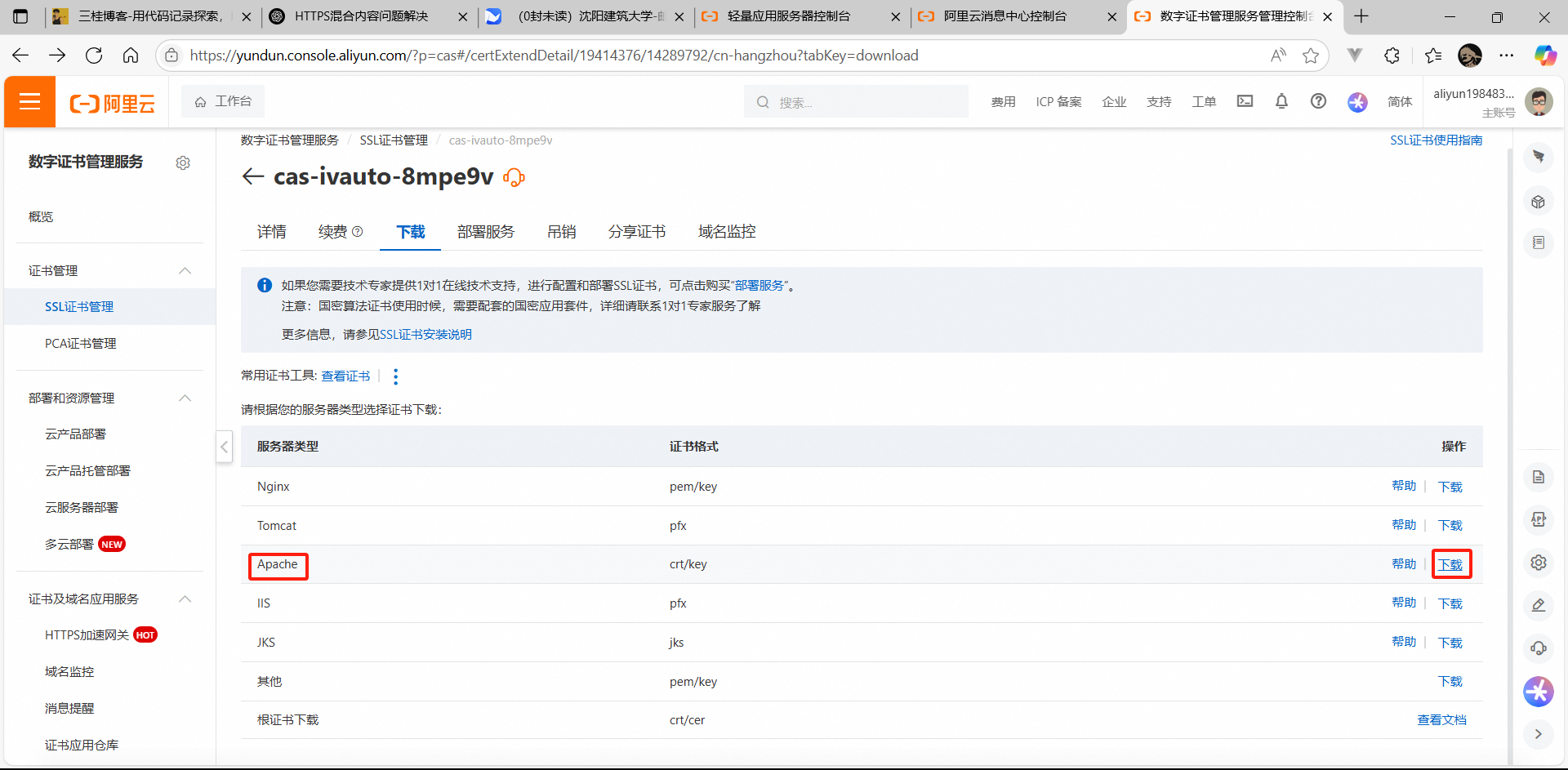Collapse the 证书及域名应用服务 section
This screenshot has width=1568, height=770.
pyautogui.click(x=185, y=599)
